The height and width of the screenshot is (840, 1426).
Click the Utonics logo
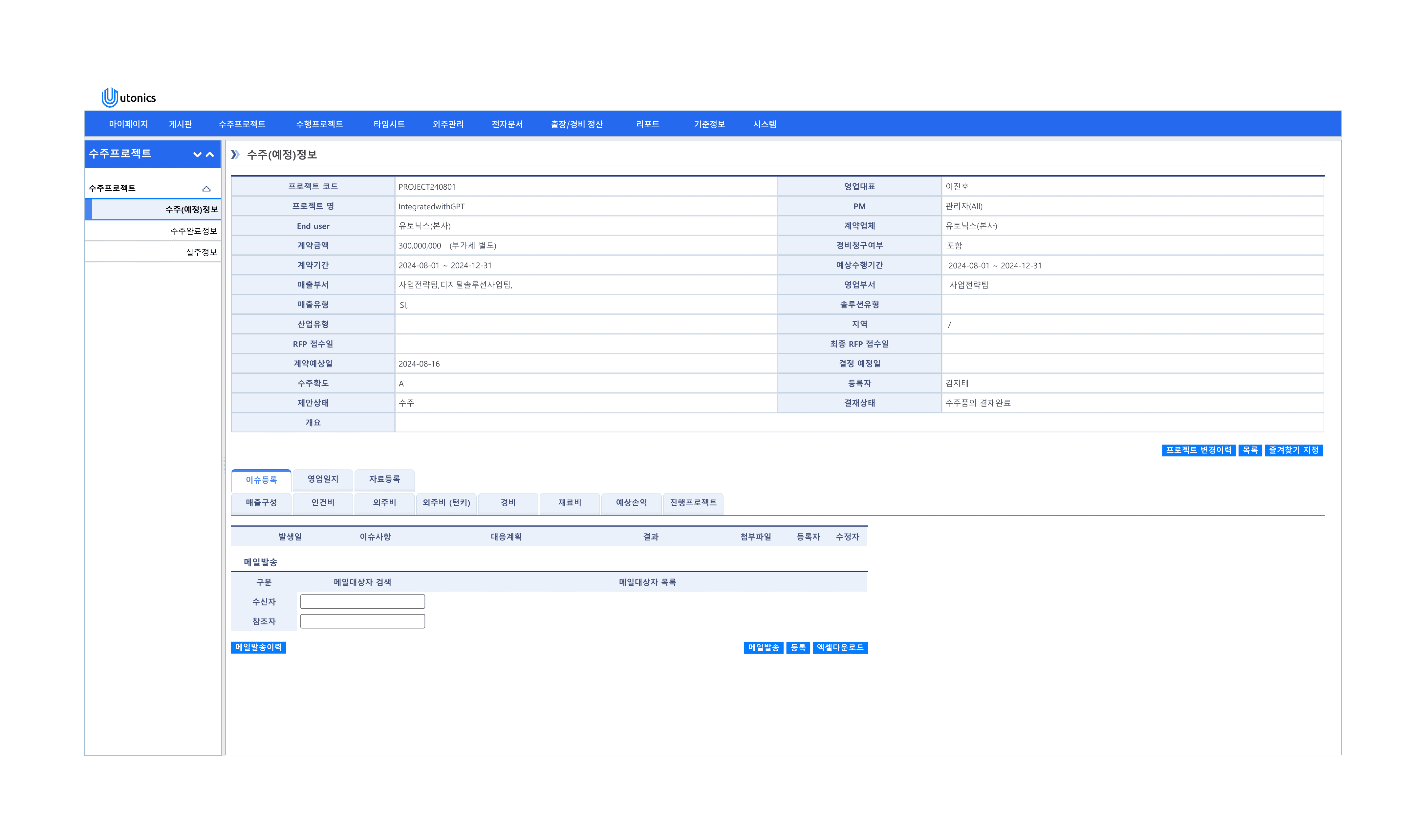point(128,97)
